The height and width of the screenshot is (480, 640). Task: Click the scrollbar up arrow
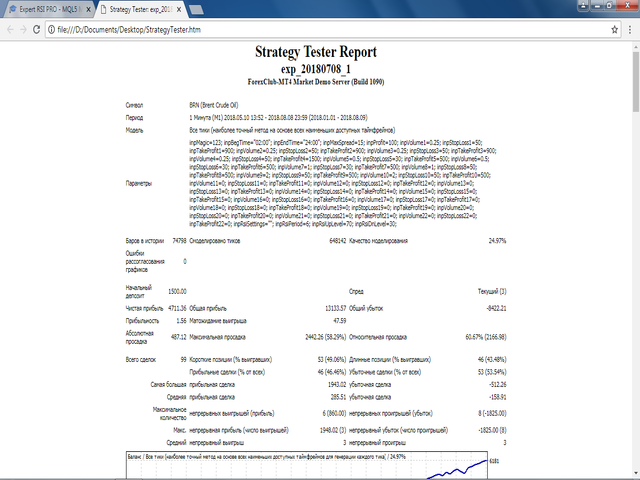point(636,47)
